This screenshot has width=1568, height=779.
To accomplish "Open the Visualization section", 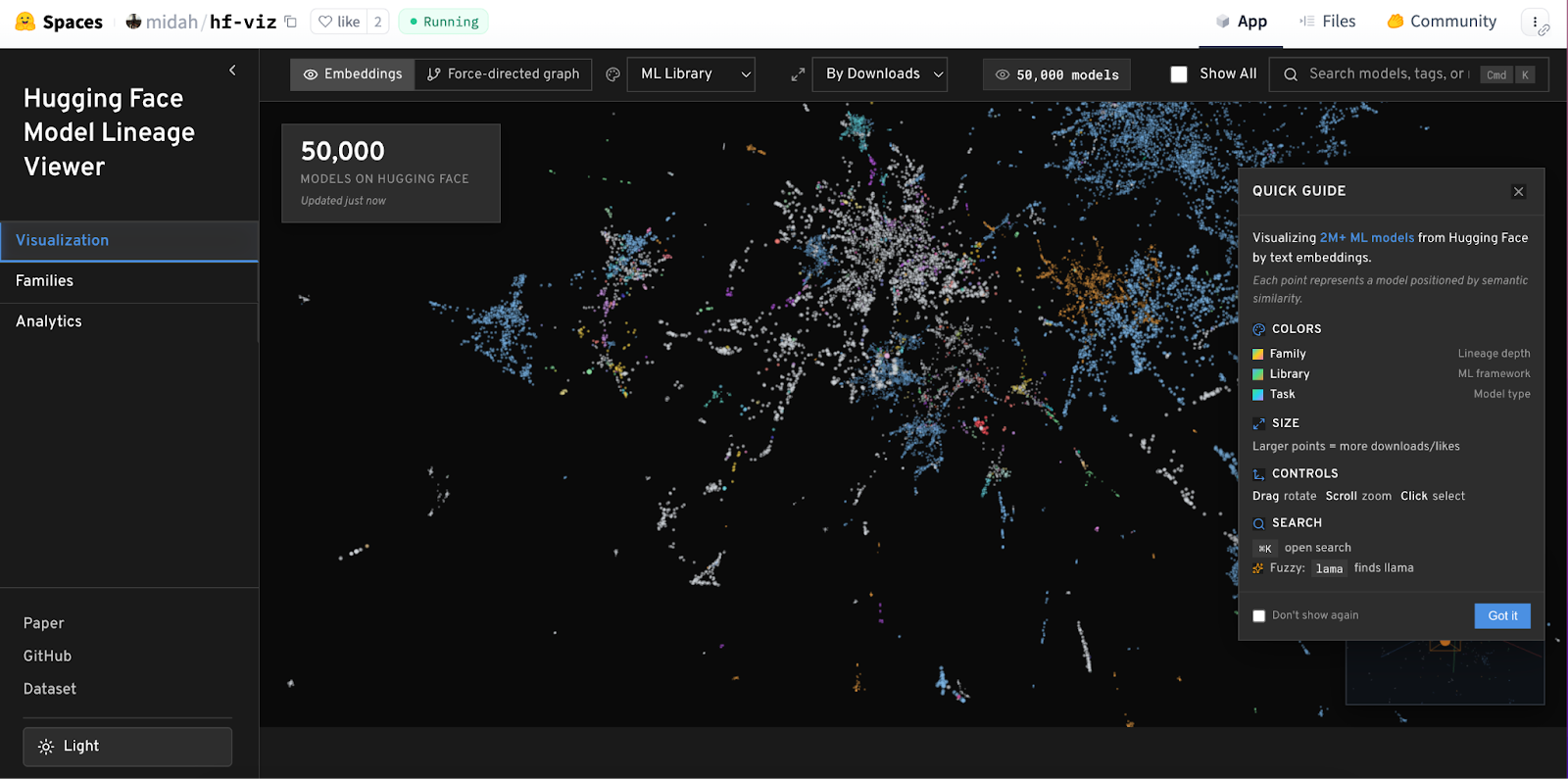I will (x=129, y=241).
